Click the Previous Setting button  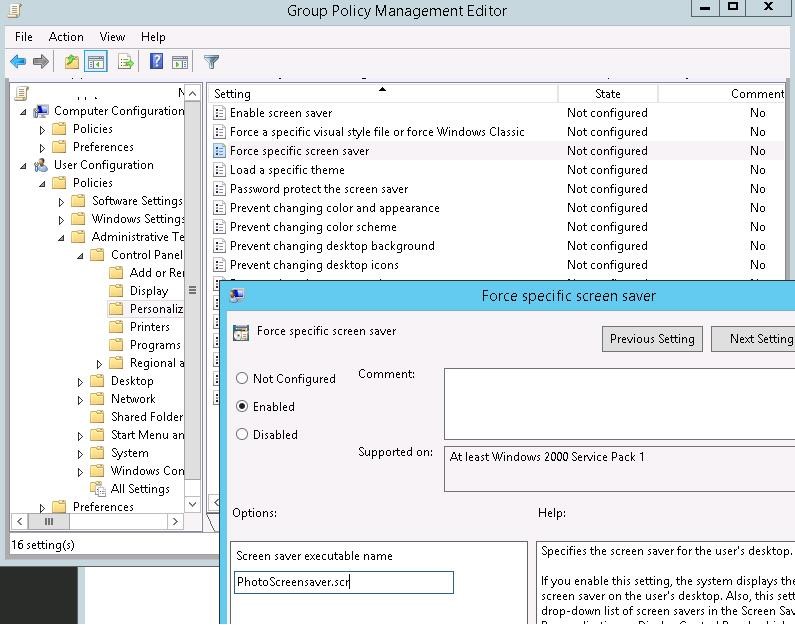tap(652, 339)
